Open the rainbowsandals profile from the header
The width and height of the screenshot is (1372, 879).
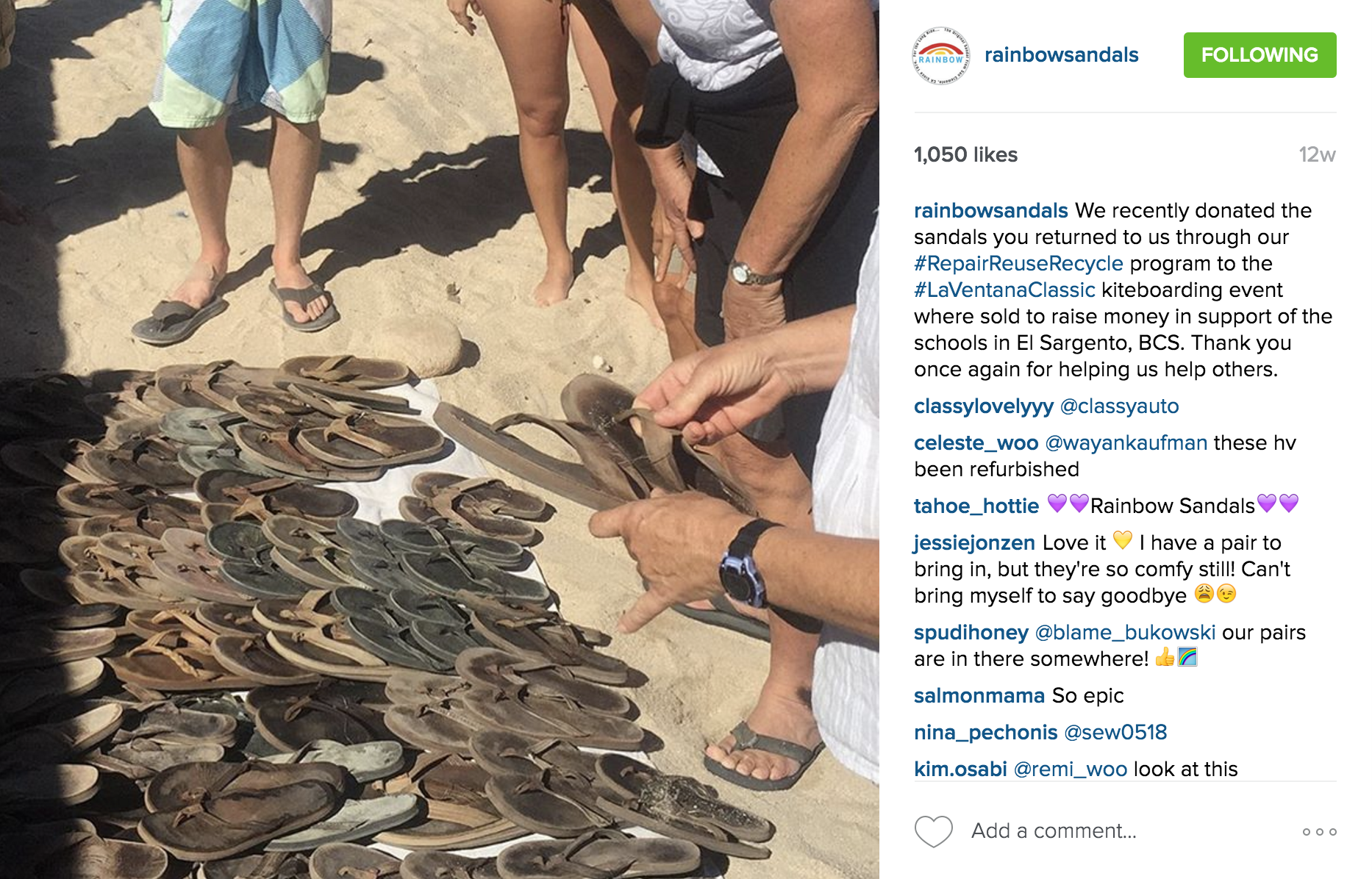(x=1061, y=55)
